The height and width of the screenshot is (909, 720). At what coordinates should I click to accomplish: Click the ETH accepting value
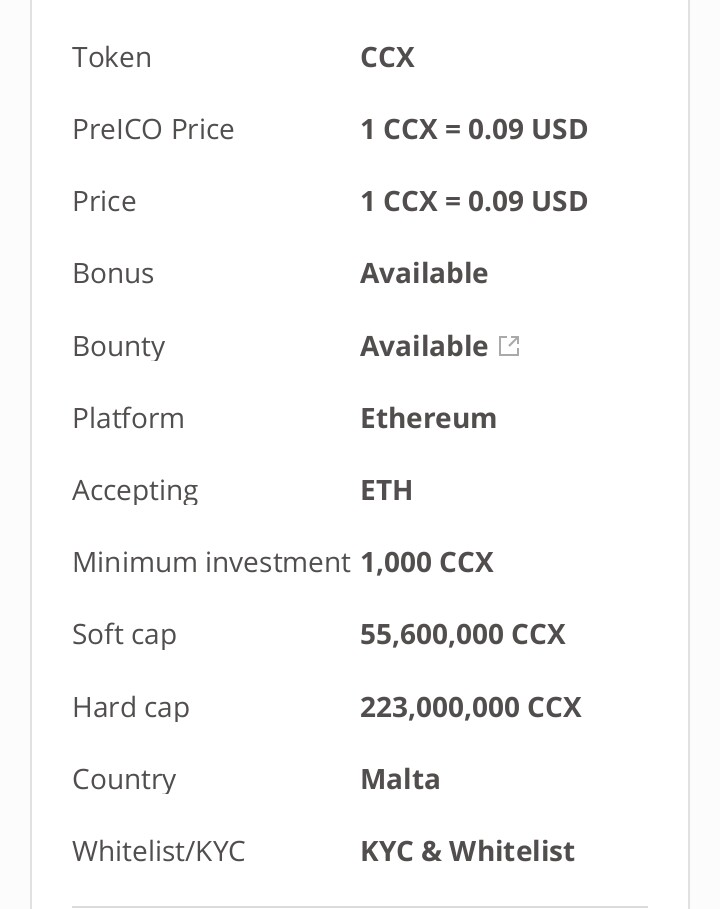coord(386,490)
